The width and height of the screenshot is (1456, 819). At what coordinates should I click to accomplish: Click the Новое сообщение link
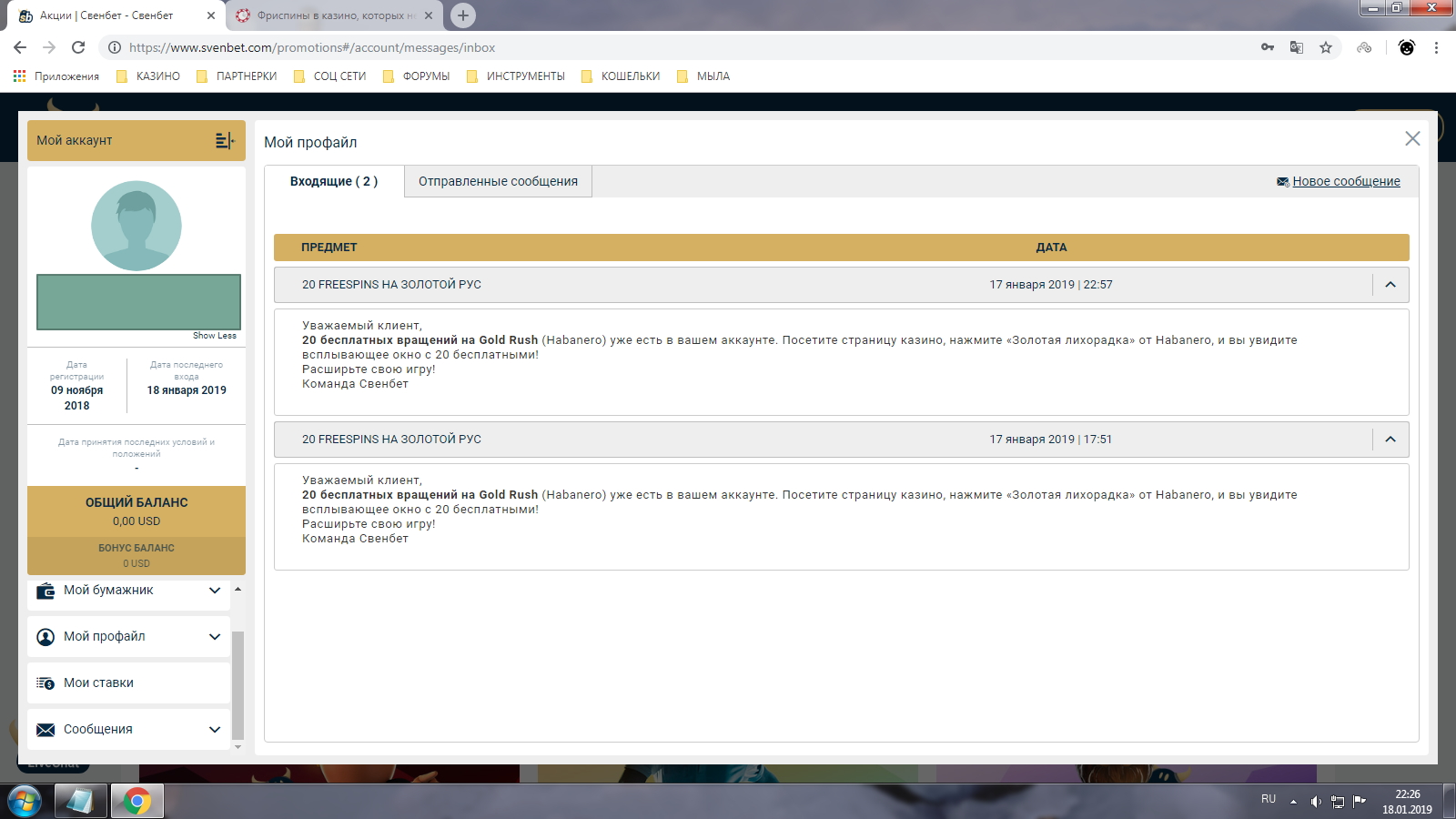click(1346, 181)
